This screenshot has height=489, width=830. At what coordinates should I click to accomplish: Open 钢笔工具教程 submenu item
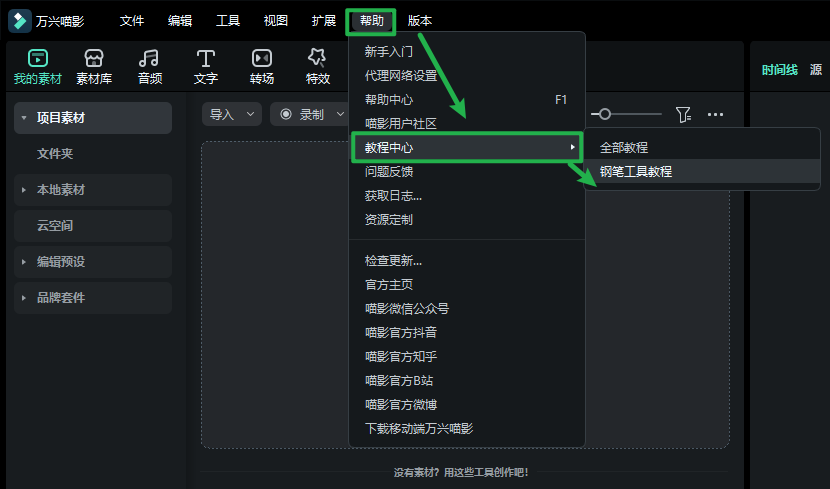tap(702, 171)
